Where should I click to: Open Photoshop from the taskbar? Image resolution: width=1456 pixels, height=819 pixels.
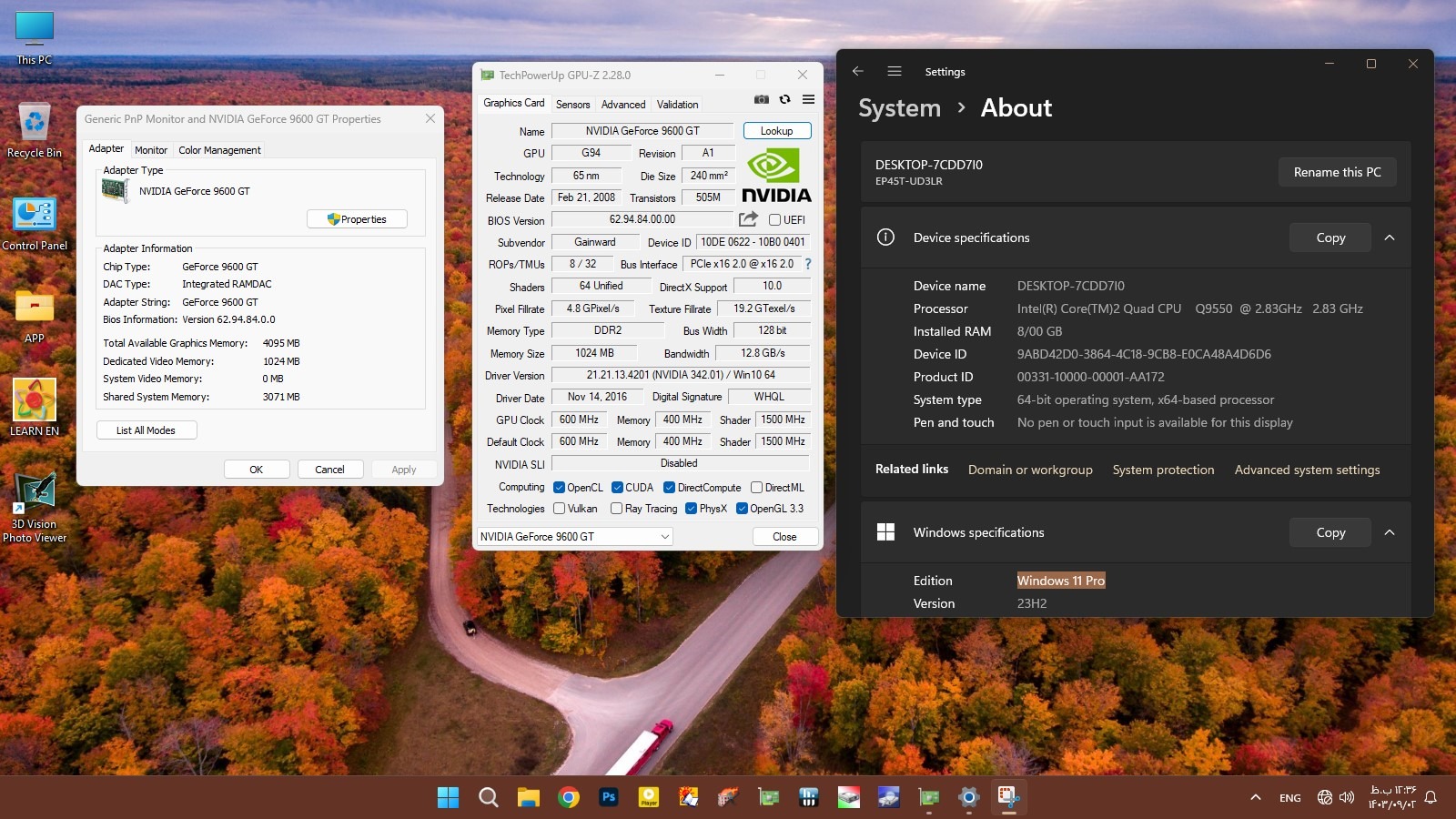[609, 797]
